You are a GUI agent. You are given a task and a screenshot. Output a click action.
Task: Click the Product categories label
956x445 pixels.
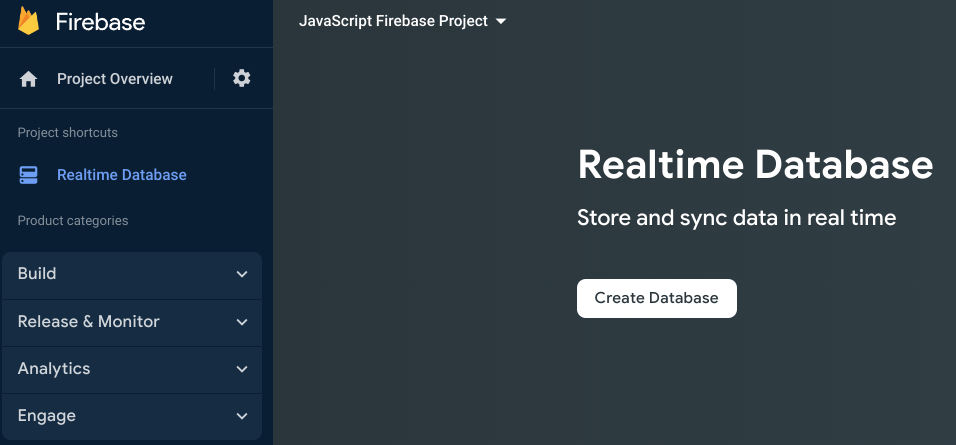point(73,220)
